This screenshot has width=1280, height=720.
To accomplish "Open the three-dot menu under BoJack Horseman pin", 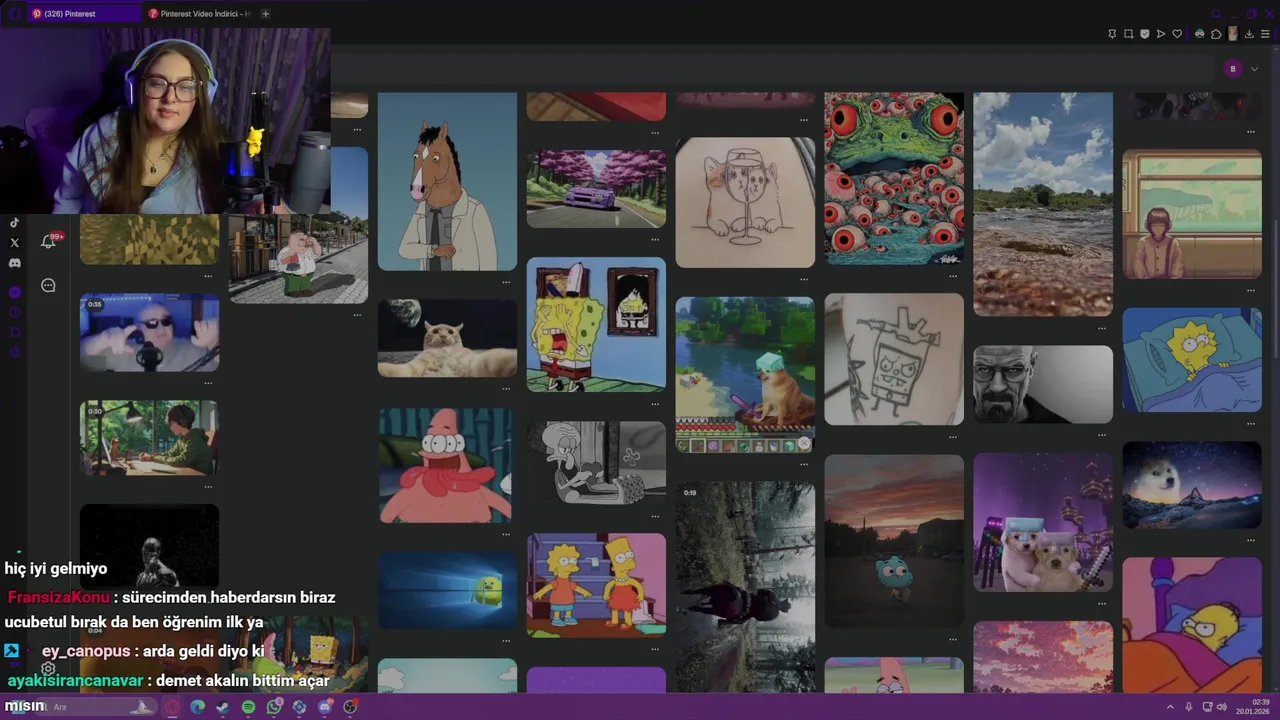I will tap(506, 282).
